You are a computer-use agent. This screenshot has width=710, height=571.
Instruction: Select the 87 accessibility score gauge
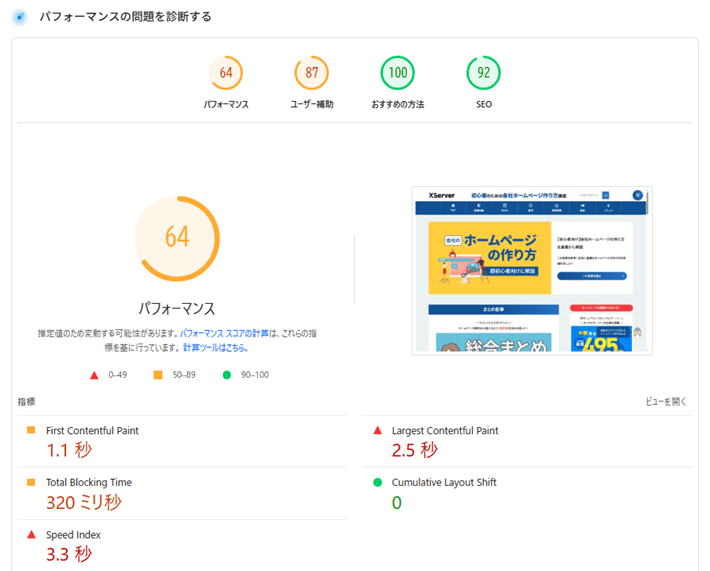pos(312,72)
